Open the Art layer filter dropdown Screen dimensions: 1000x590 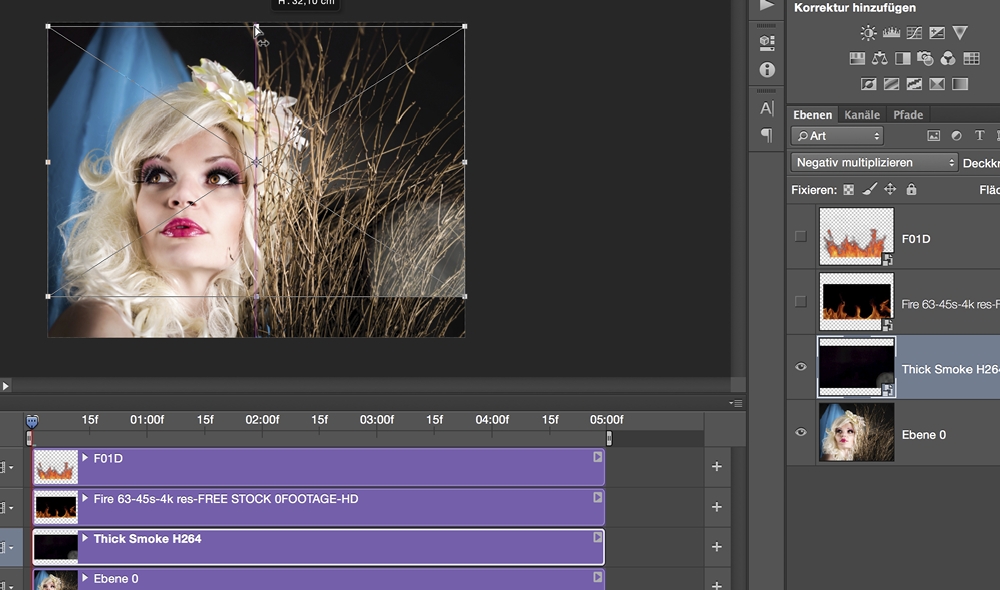[837, 136]
